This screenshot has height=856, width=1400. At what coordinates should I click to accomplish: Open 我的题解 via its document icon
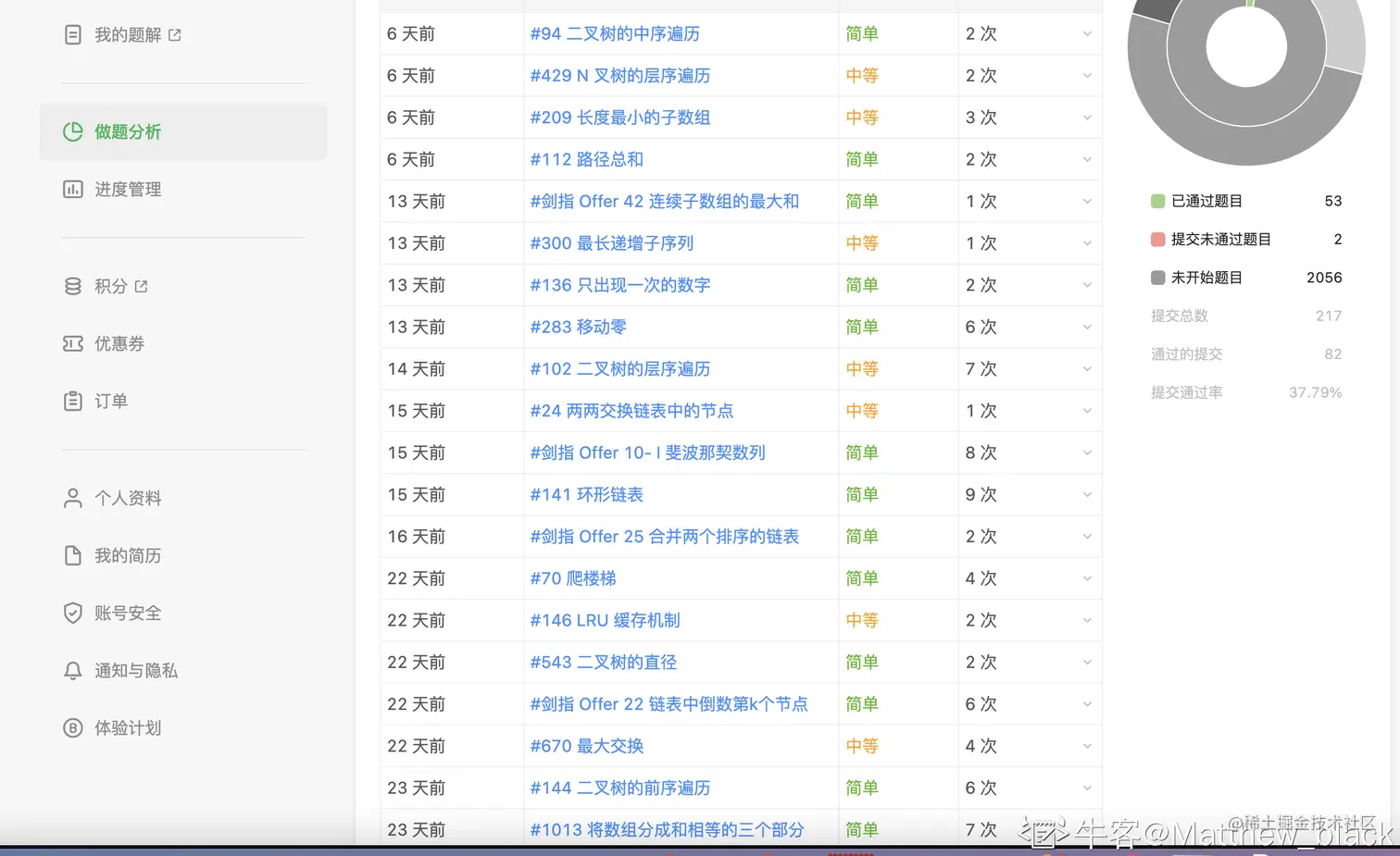coord(73,33)
